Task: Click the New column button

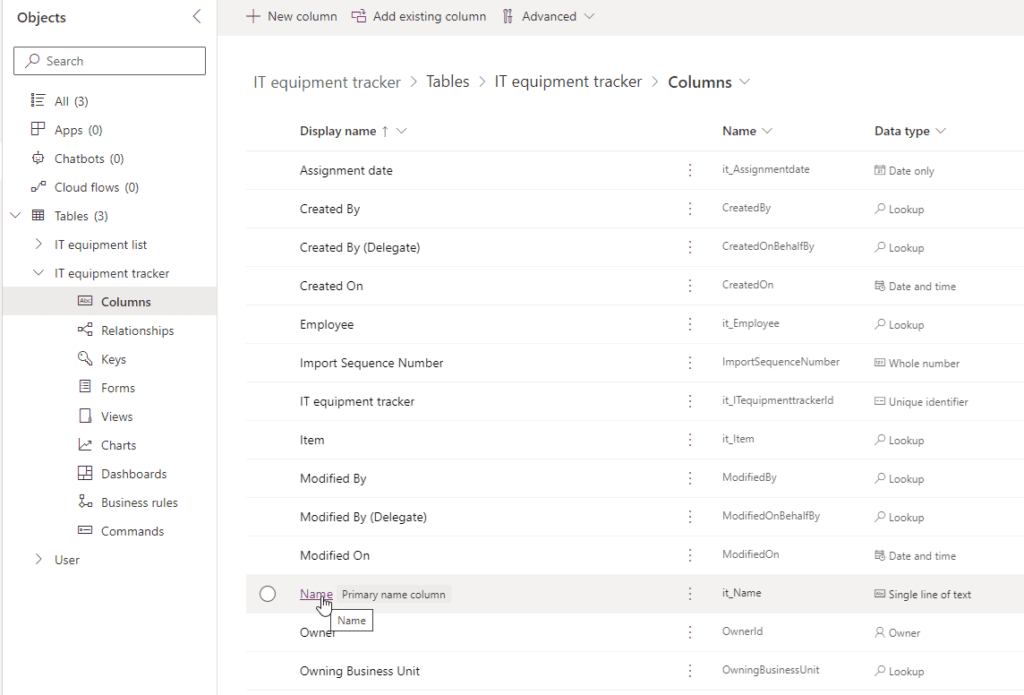Action: 291,17
